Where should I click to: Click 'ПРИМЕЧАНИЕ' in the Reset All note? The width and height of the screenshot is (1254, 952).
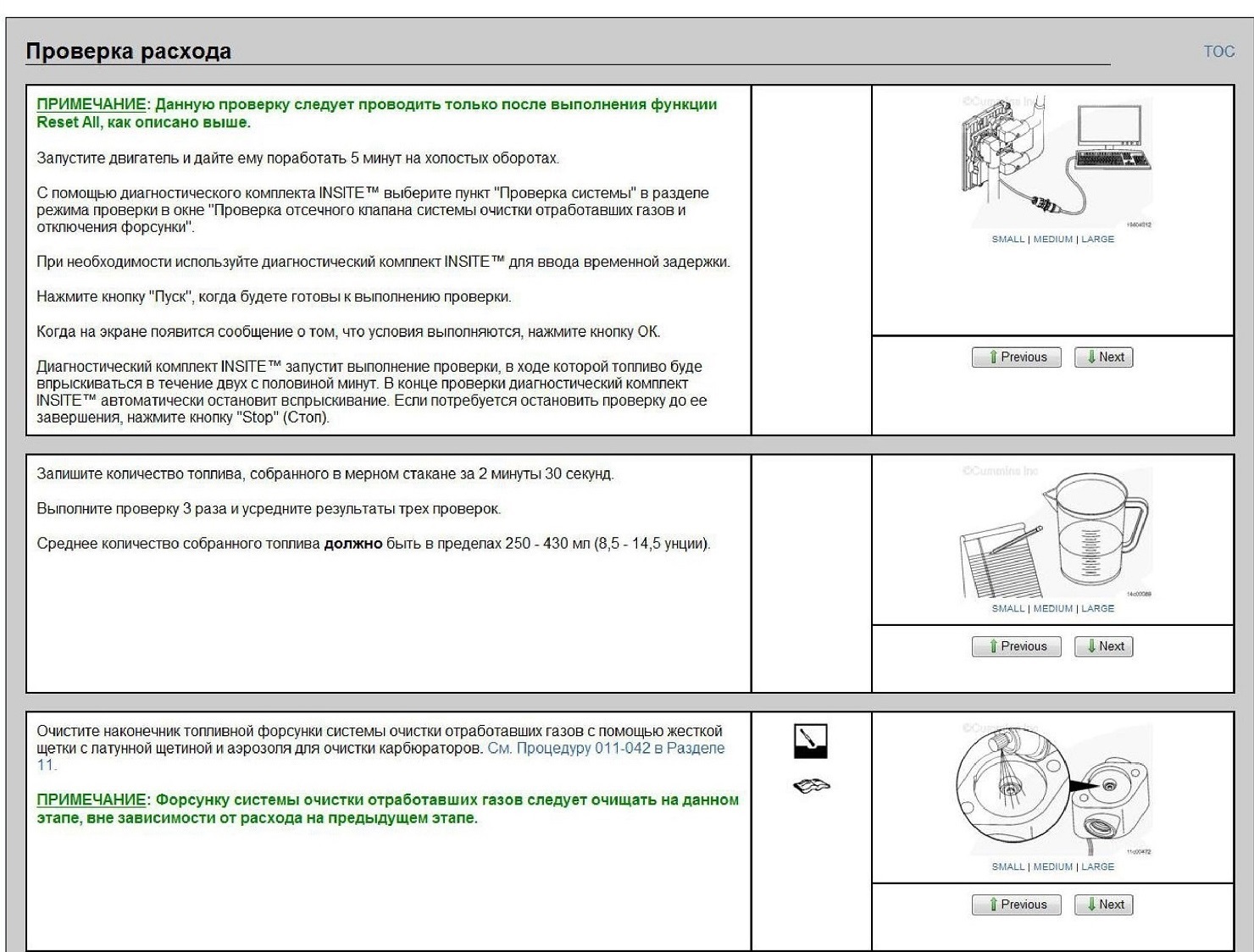pos(92,104)
